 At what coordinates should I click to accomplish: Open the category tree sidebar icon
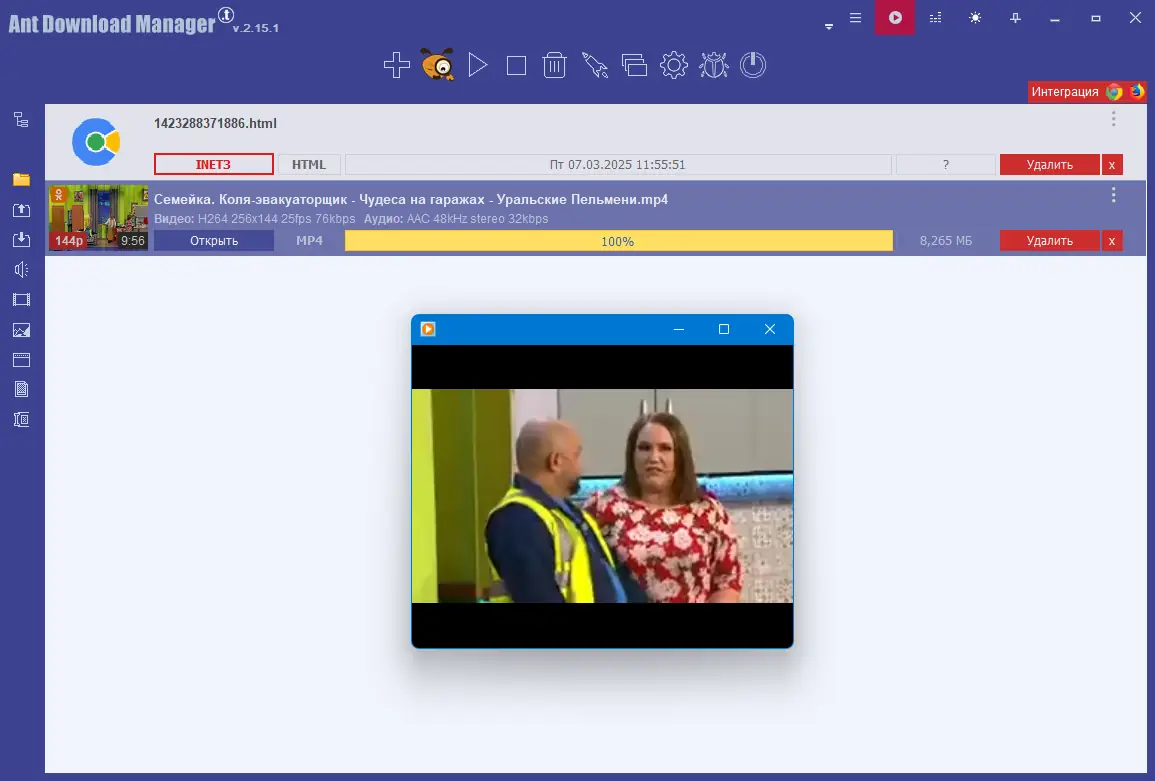(21, 119)
